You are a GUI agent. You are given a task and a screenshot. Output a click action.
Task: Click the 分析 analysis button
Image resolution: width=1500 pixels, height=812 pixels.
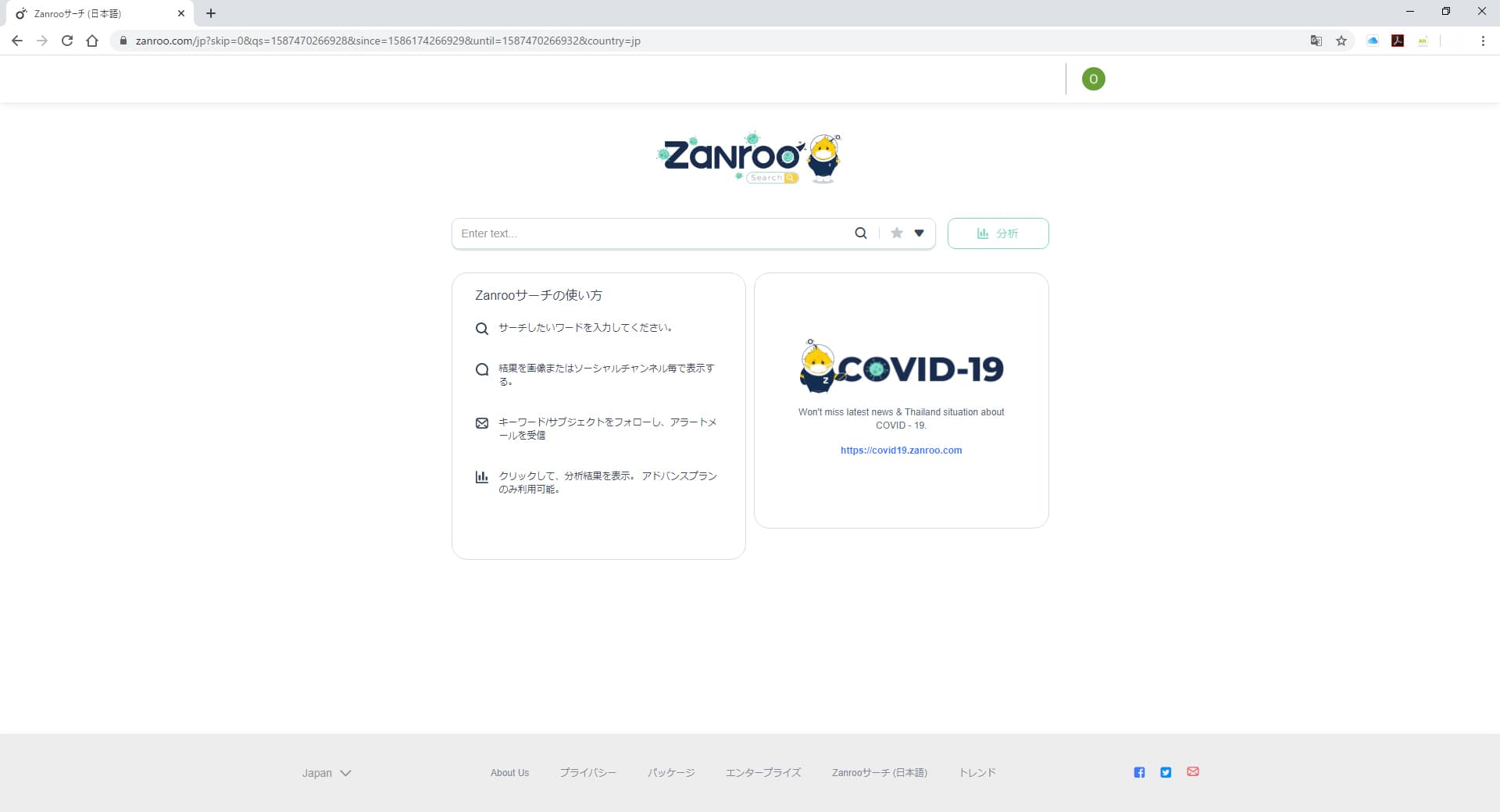pos(998,233)
